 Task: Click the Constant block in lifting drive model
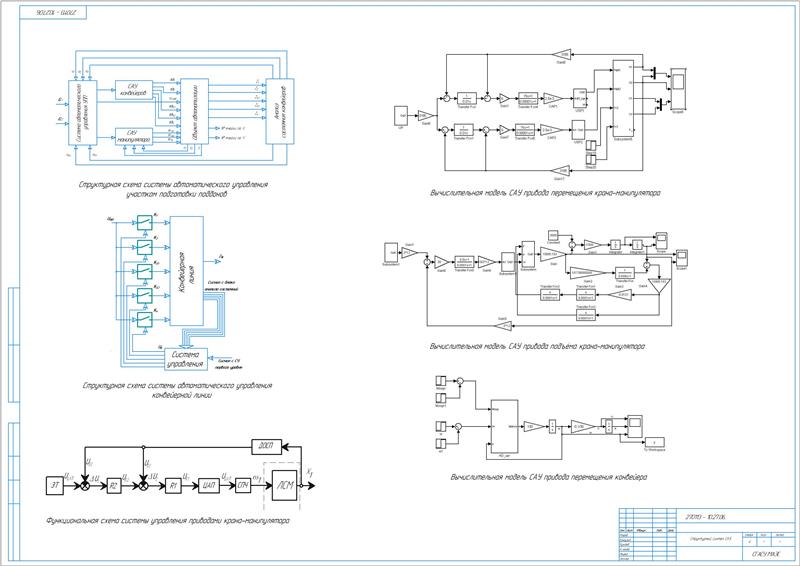(555, 235)
